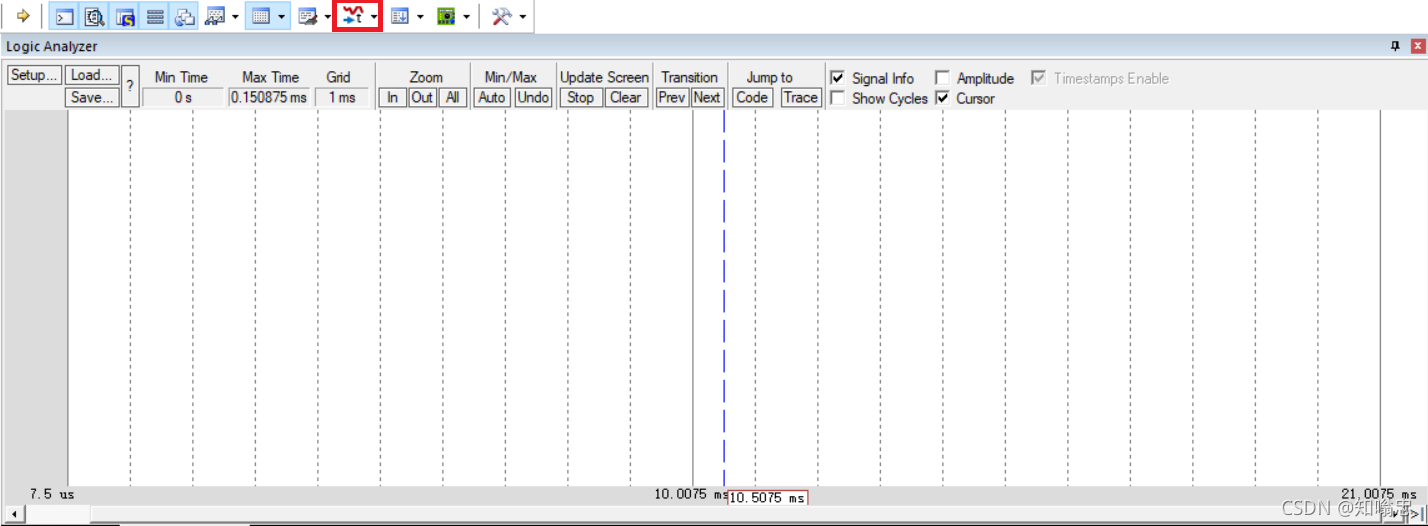The height and width of the screenshot is (526, 1428).
Task: Expand the Analysis Windows dropdown arrow
Action: point(374,17)
